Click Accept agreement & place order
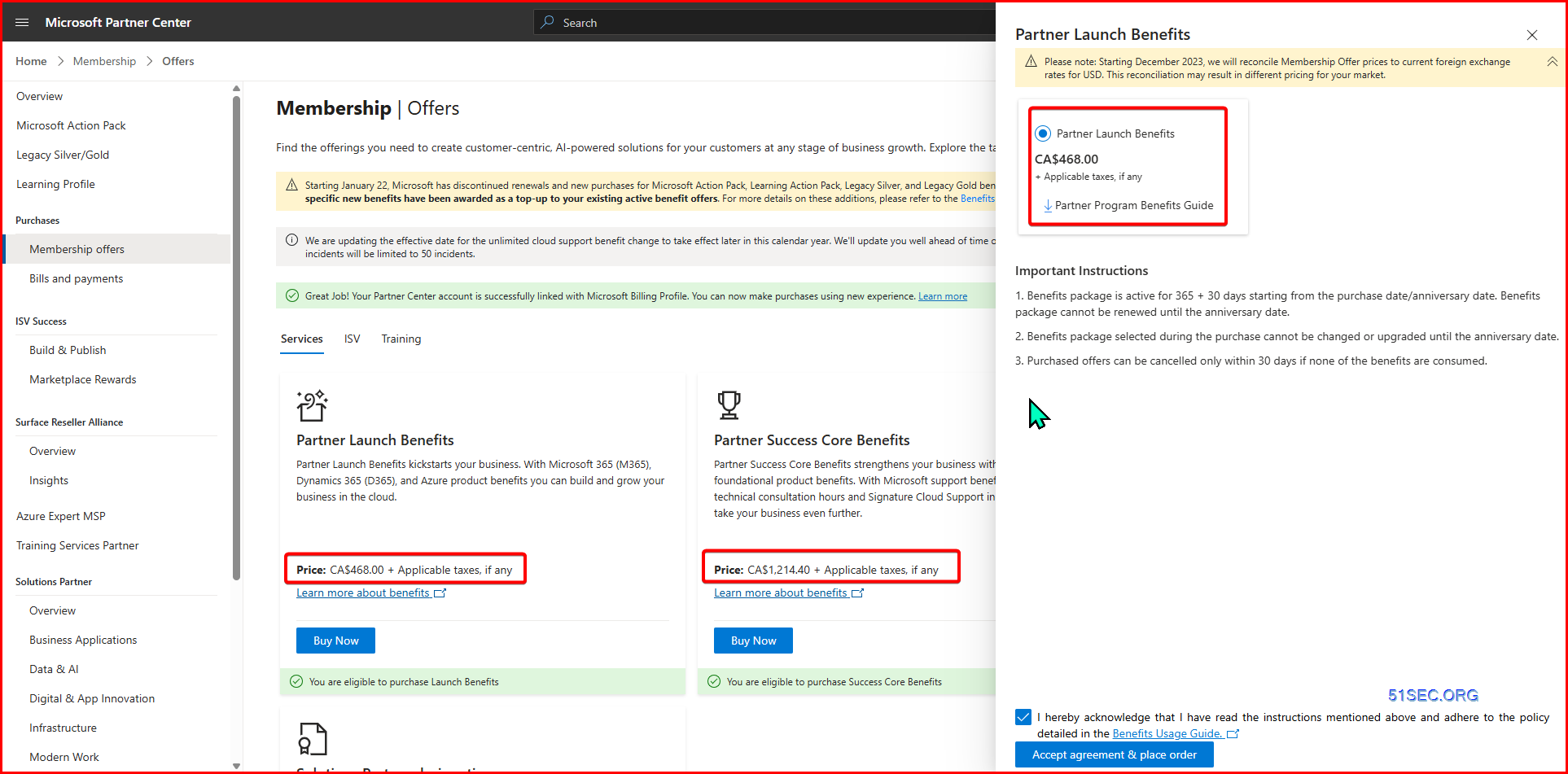 pos(1115,754)
